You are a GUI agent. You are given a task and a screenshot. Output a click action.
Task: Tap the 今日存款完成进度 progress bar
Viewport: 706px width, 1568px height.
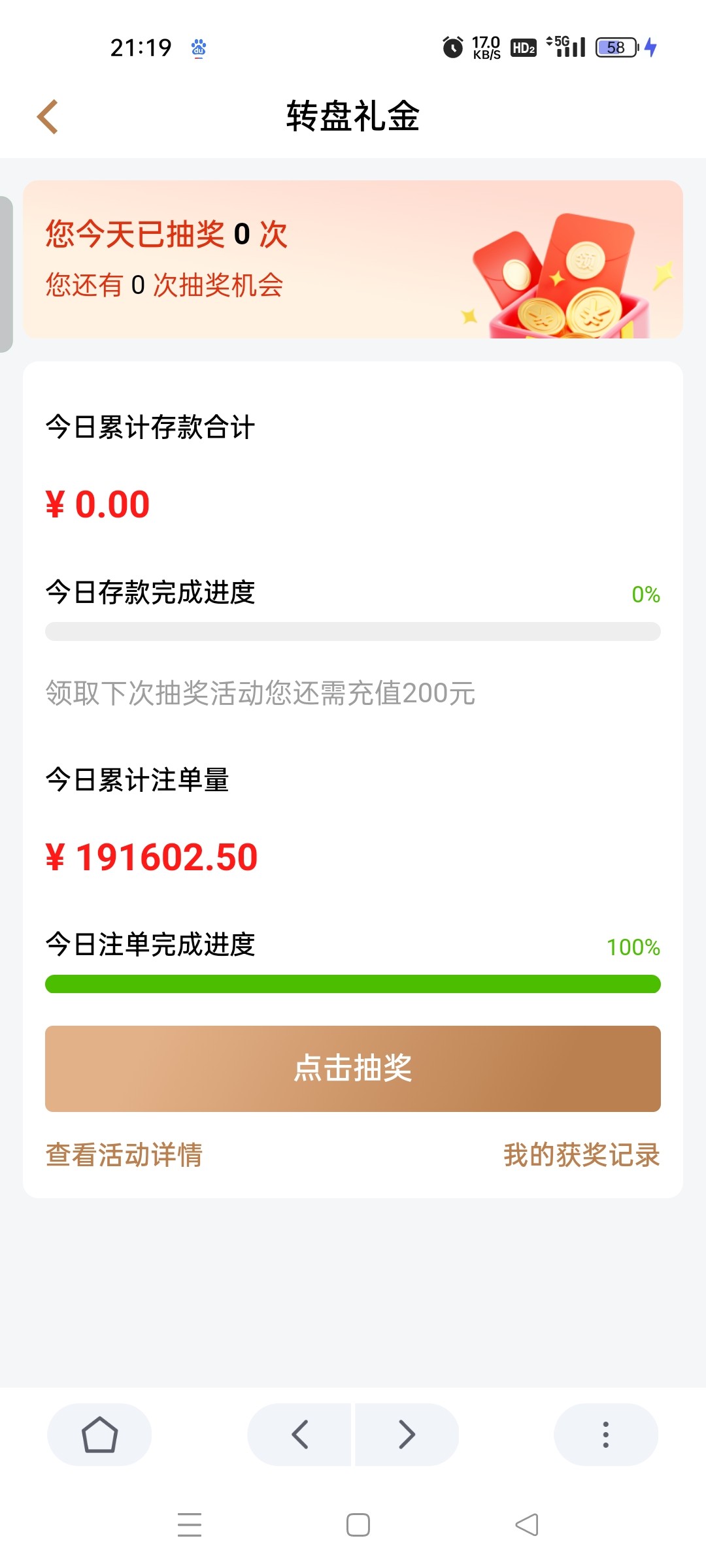point(353,632)
